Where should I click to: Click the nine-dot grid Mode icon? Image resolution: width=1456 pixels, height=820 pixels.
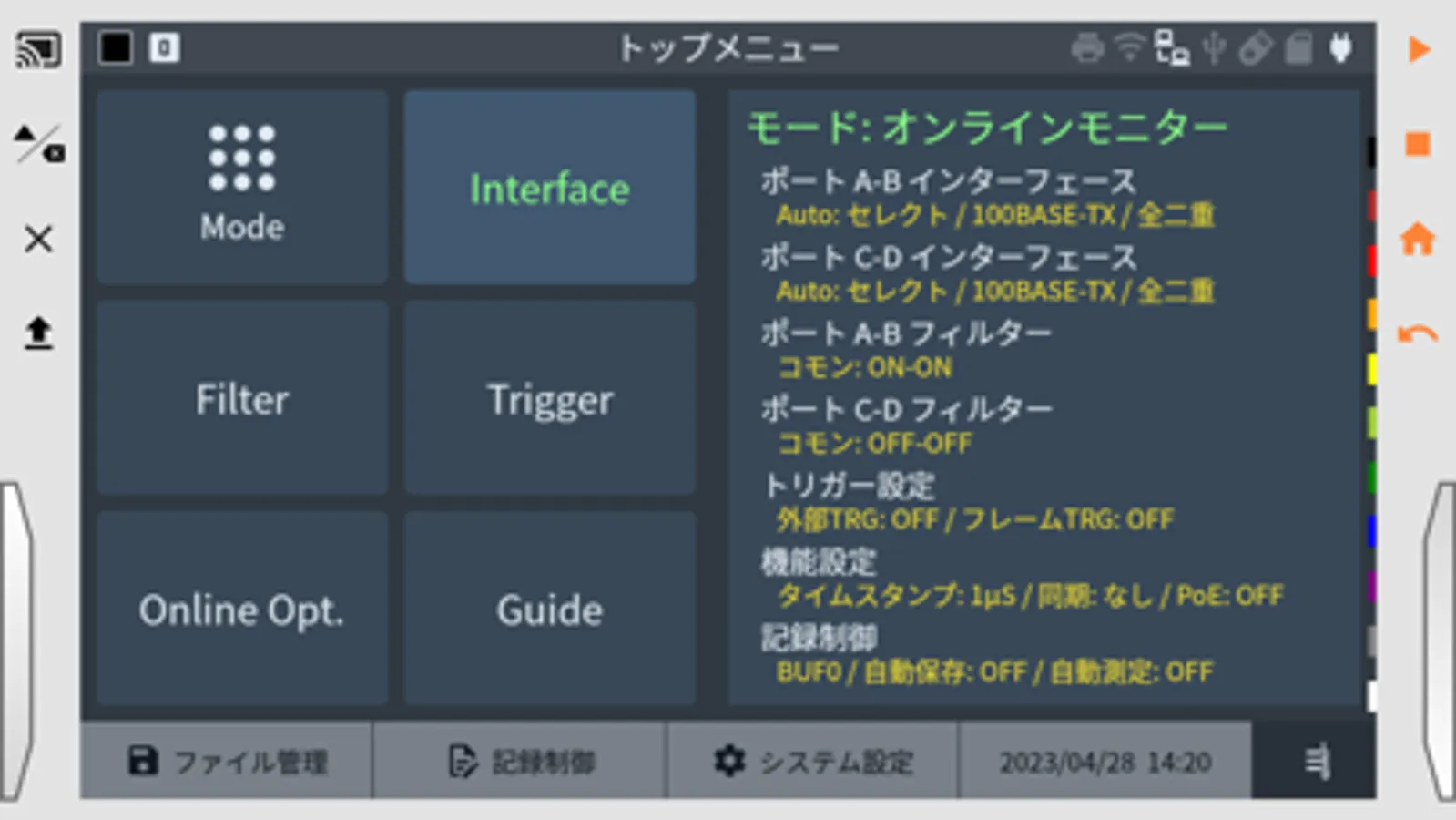[241, 159]
